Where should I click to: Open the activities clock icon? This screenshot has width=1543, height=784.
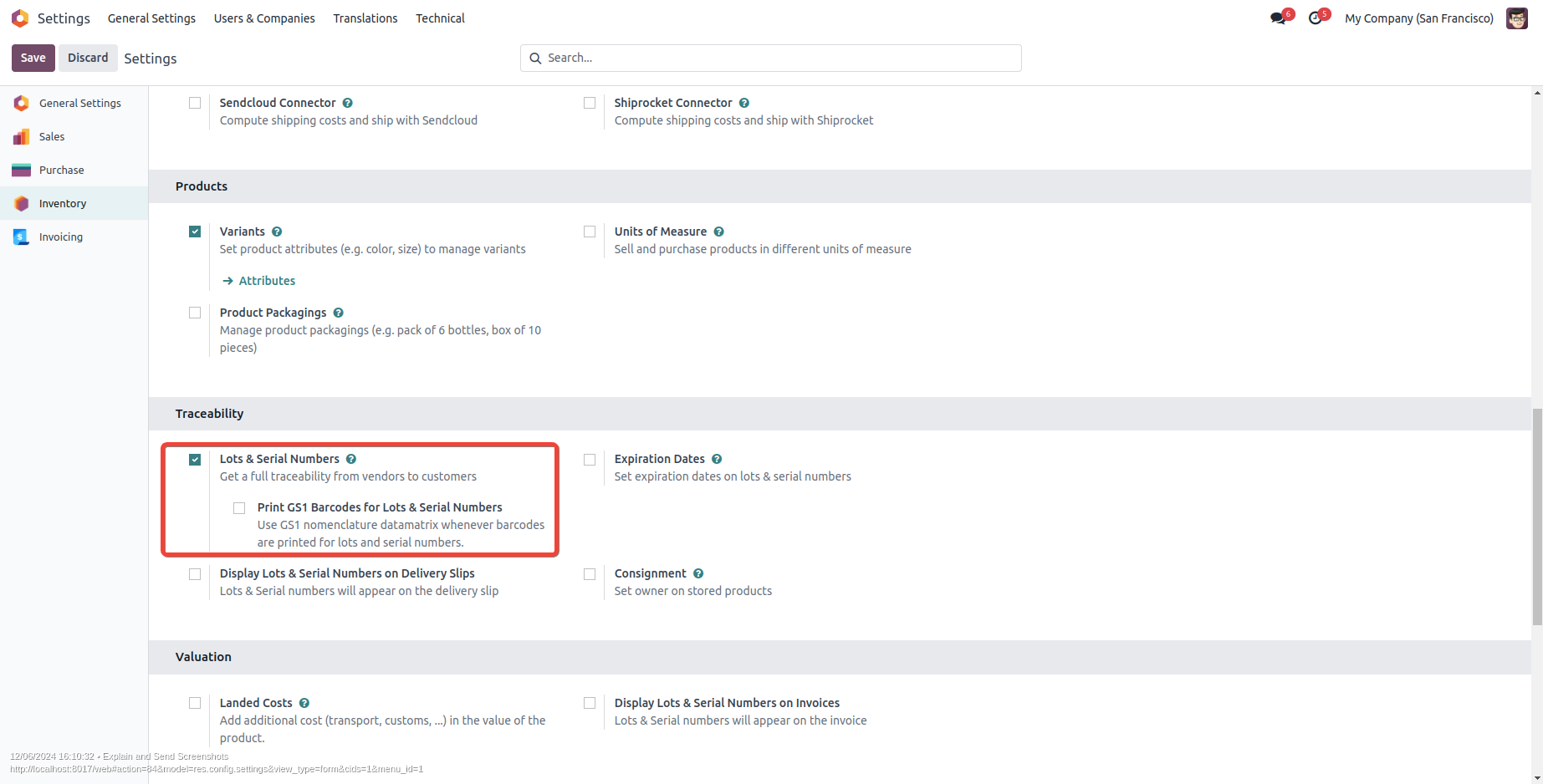coord(1316,18)
